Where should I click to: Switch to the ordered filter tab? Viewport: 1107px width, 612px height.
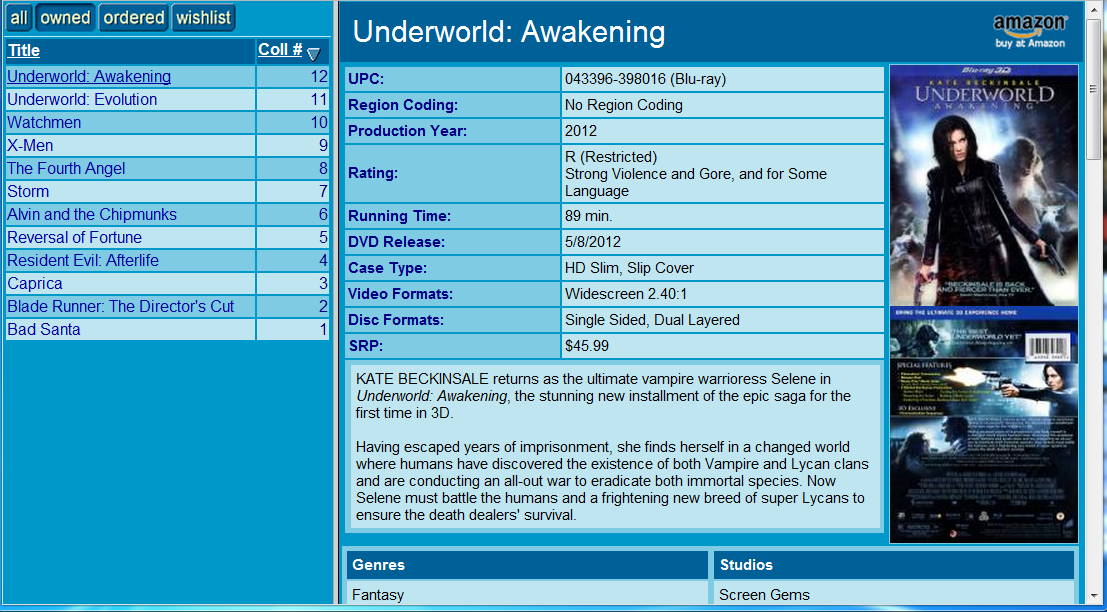pos(134,18)
